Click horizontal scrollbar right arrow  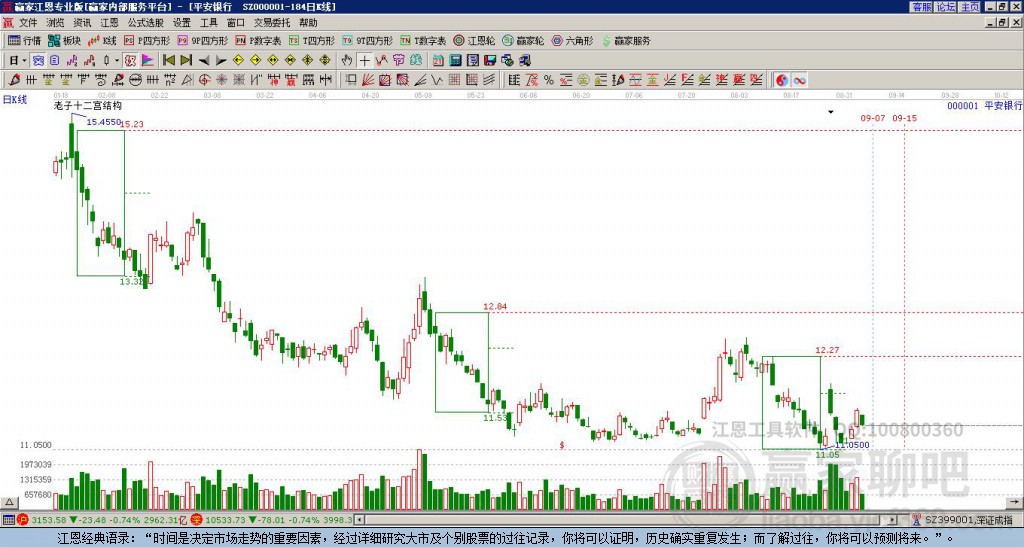tap(893, 520)
